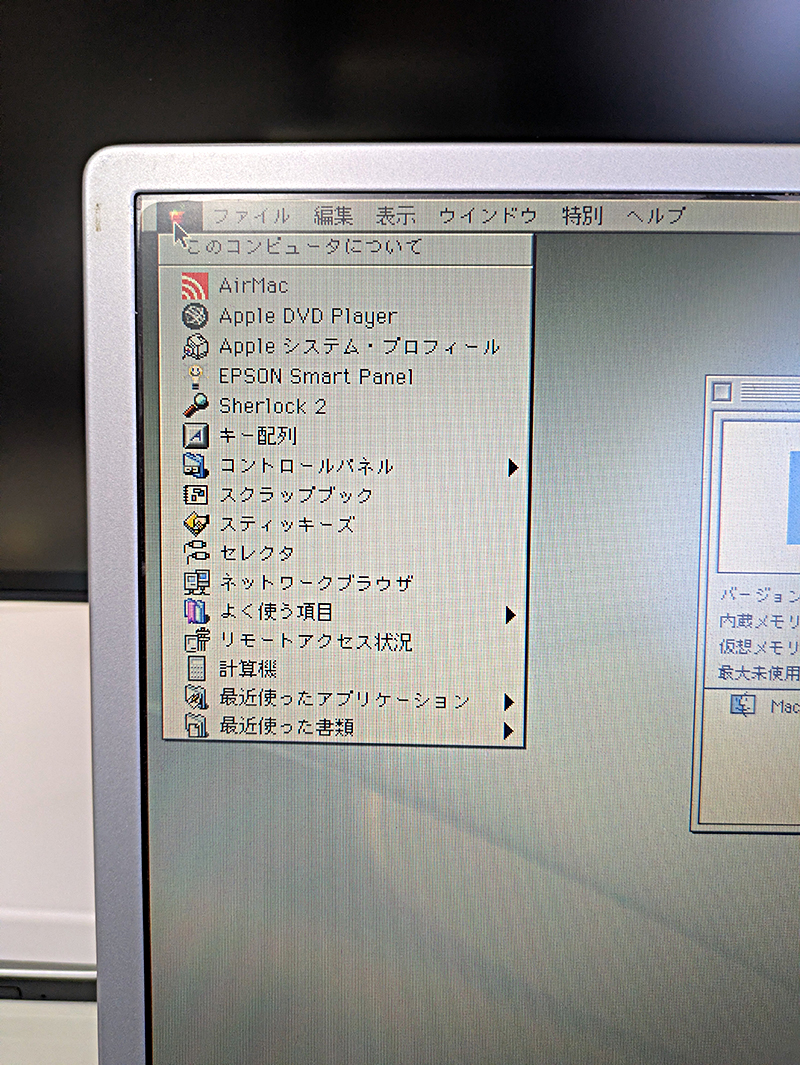The width and height of the screenshot is (800, 1065).
Task: Open the 編集 menu in menu bar
Action: (333, 216)
